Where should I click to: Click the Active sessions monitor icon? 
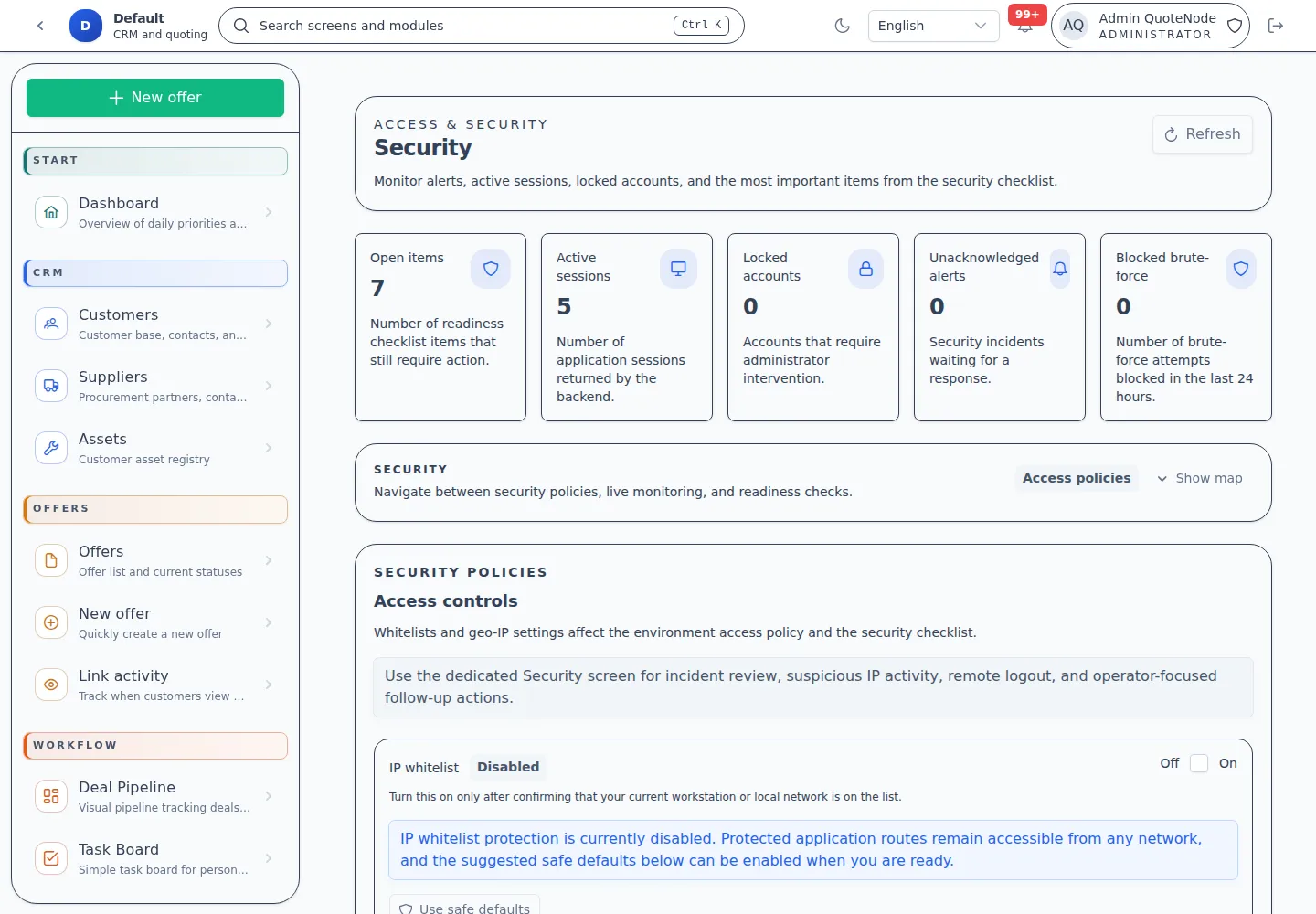pos(678,269)
